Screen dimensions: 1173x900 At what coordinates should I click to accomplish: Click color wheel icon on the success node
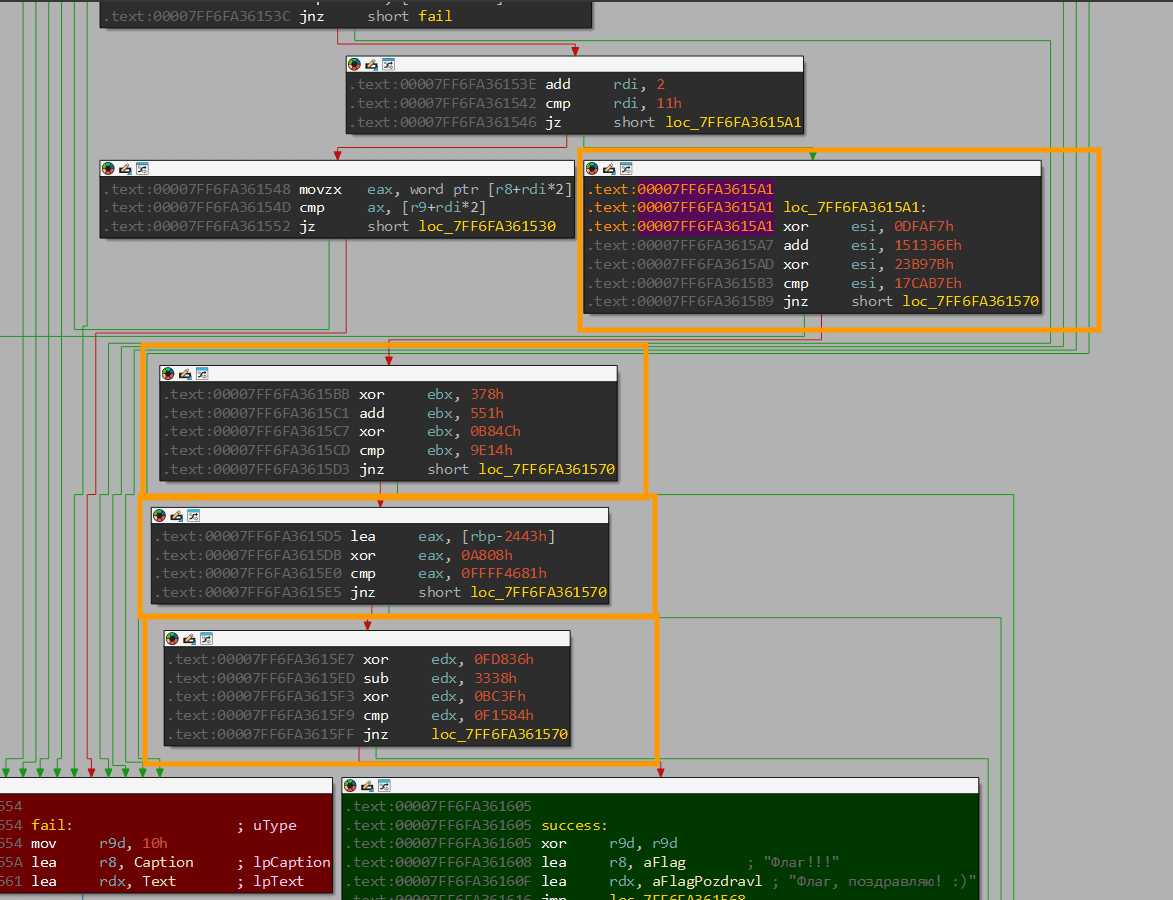pyautogui.click(x=351, y=786)
